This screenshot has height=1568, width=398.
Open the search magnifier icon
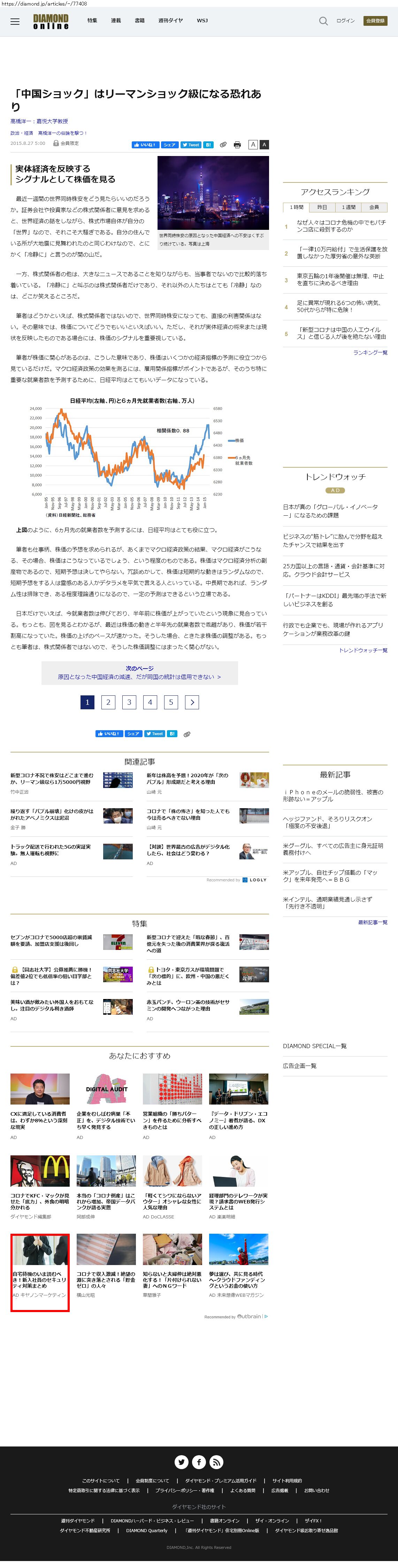[x=323, y=21]
